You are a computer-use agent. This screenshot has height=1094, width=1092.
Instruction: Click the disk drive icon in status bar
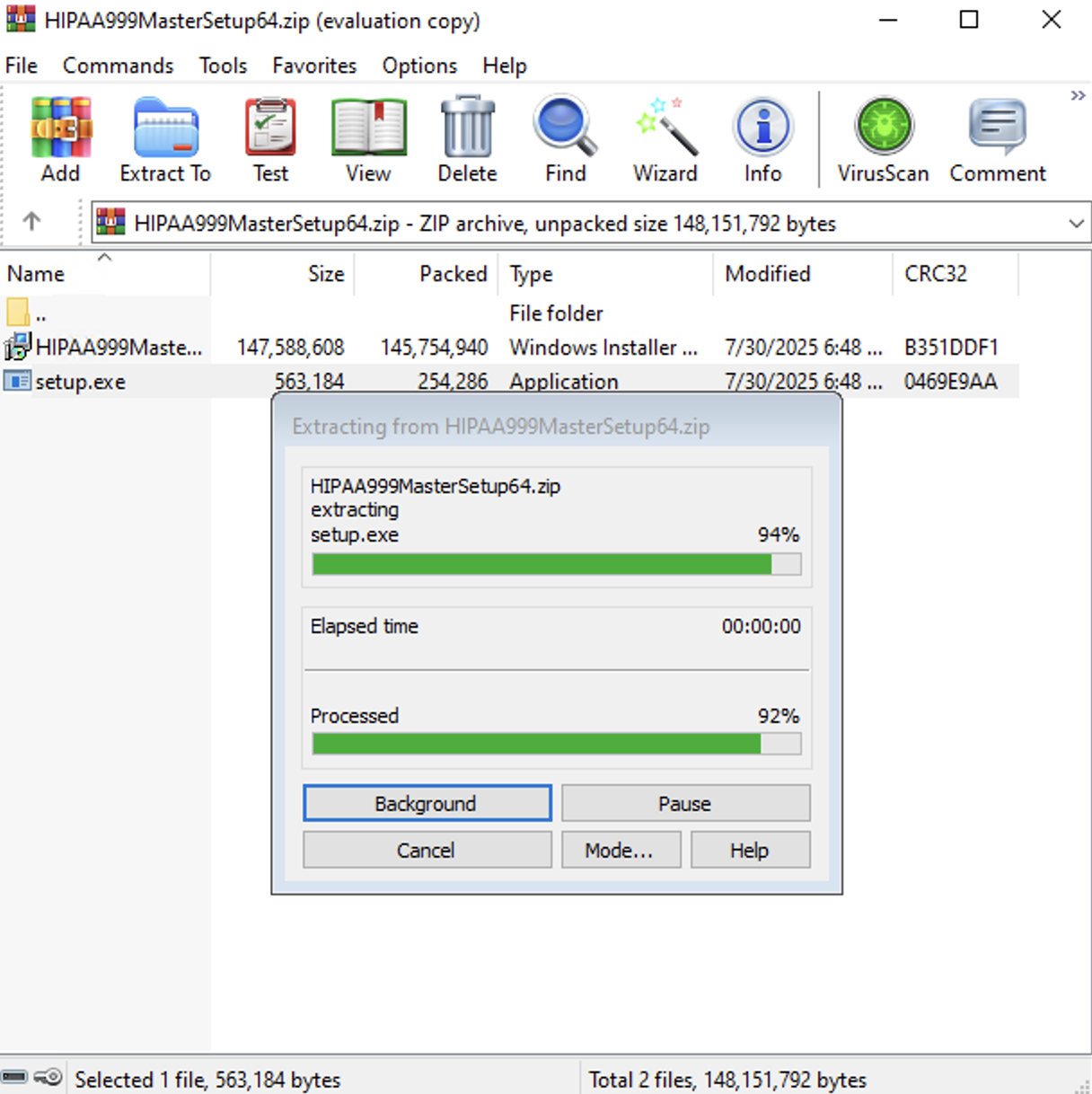pyautogui.click(x=14, y=1077)
